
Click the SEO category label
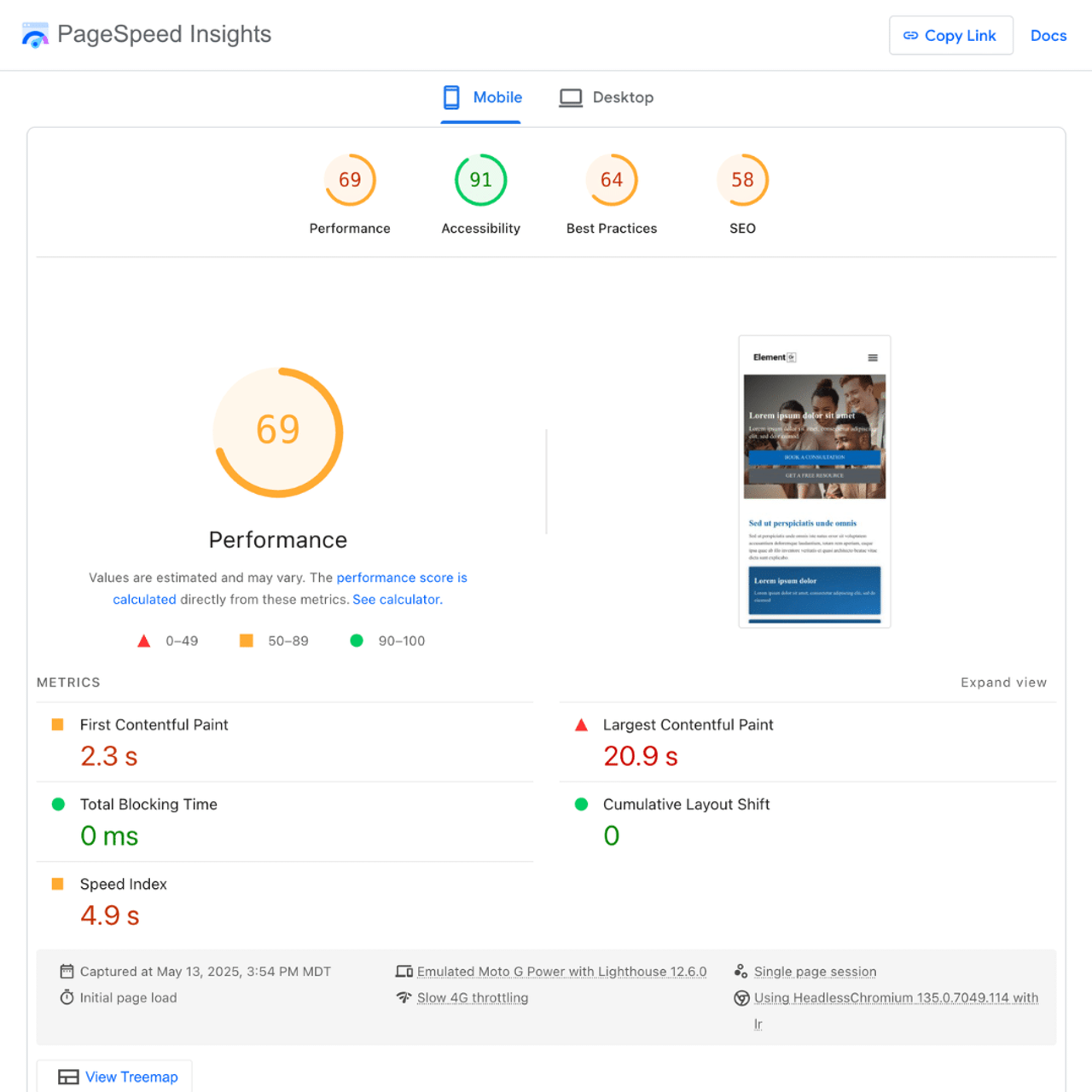[x=742, y=229]
